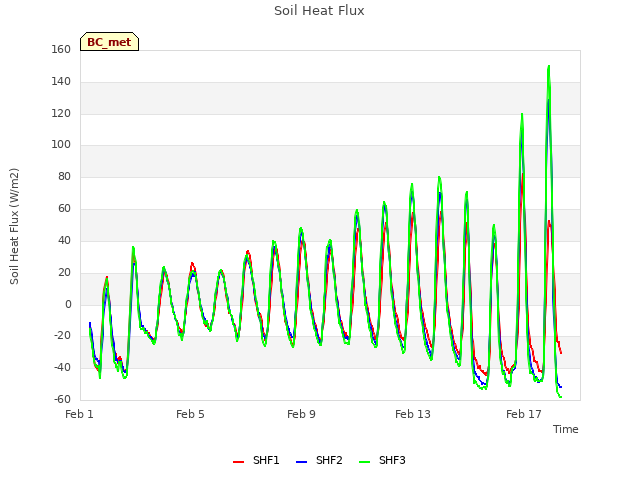Click the Feb 1 x-axis label
This screenshot has height=480, width=640.
[79, 414]
